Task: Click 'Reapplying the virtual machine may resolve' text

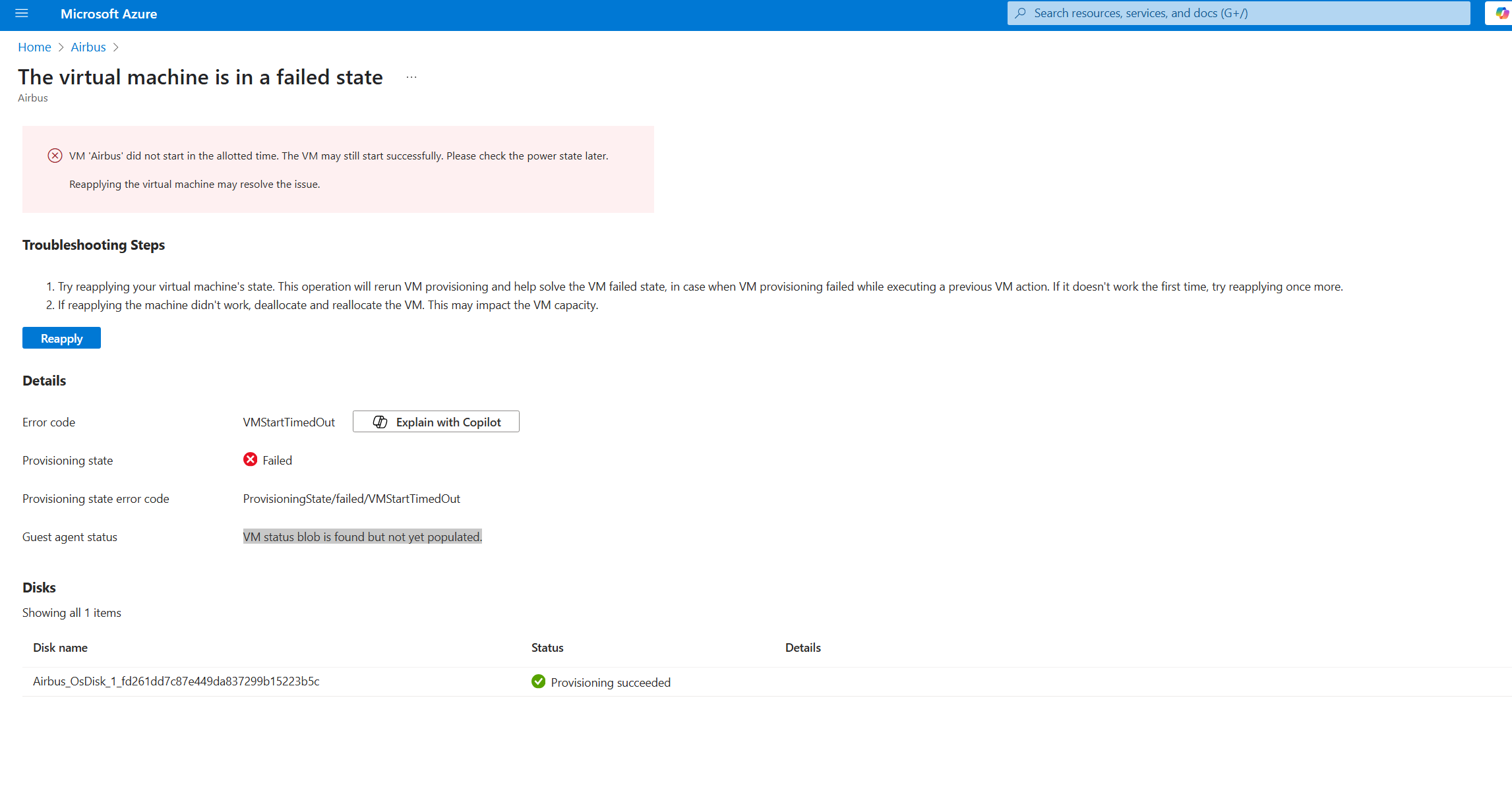Action: [195, 184]
